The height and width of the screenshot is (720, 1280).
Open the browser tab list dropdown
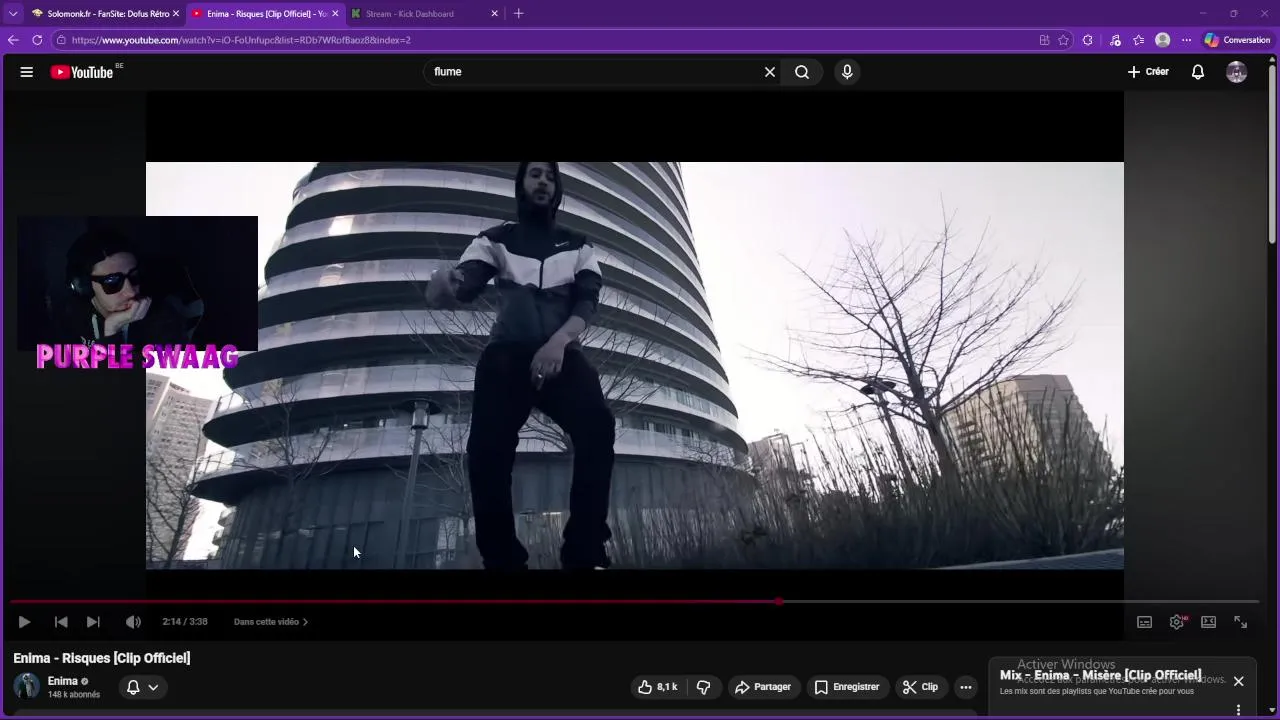(x=13, y=14)
